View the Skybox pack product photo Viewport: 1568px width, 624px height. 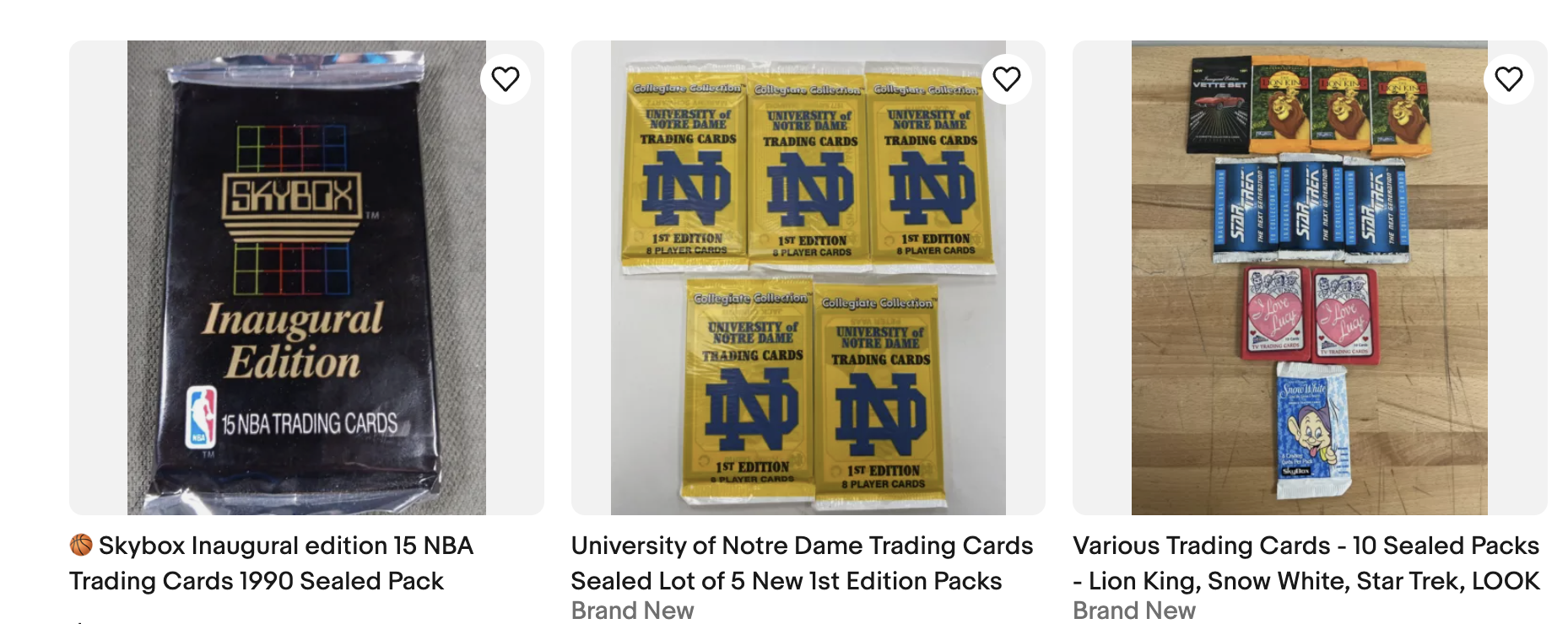(x=305, y=274)
